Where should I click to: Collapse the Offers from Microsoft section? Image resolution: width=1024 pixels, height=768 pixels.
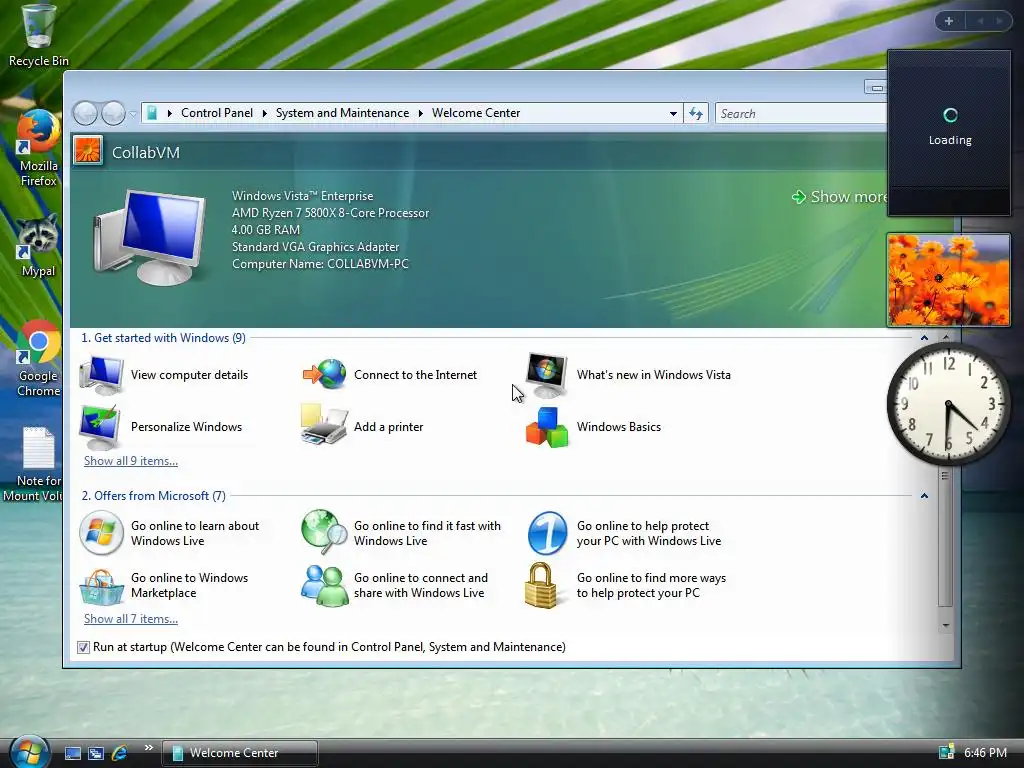[x=924, y=496]
